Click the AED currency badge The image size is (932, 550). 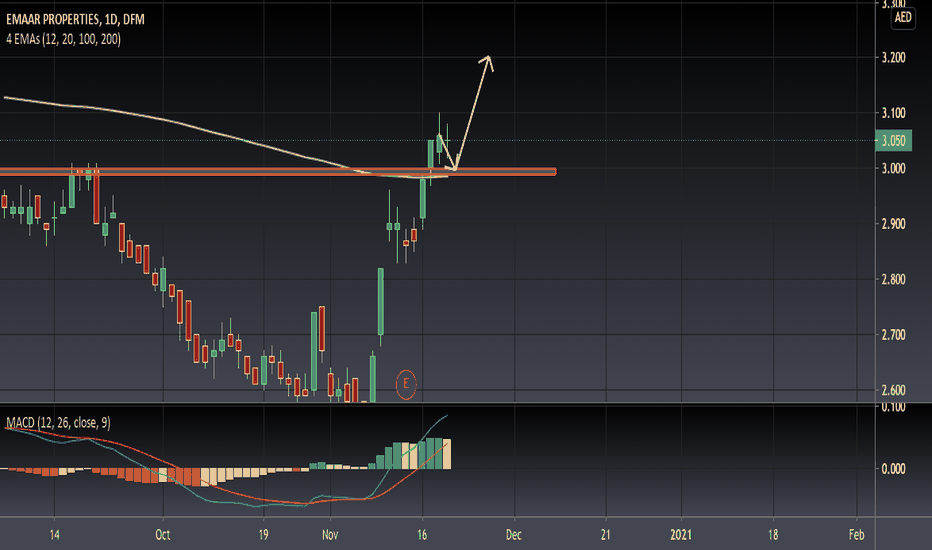tap(903, 17)
